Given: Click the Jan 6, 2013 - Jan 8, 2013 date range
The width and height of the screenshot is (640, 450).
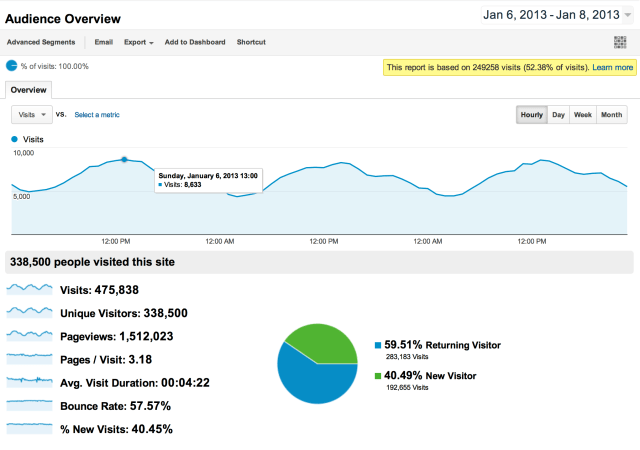Looking at the screenshot, I should point(551,15).
